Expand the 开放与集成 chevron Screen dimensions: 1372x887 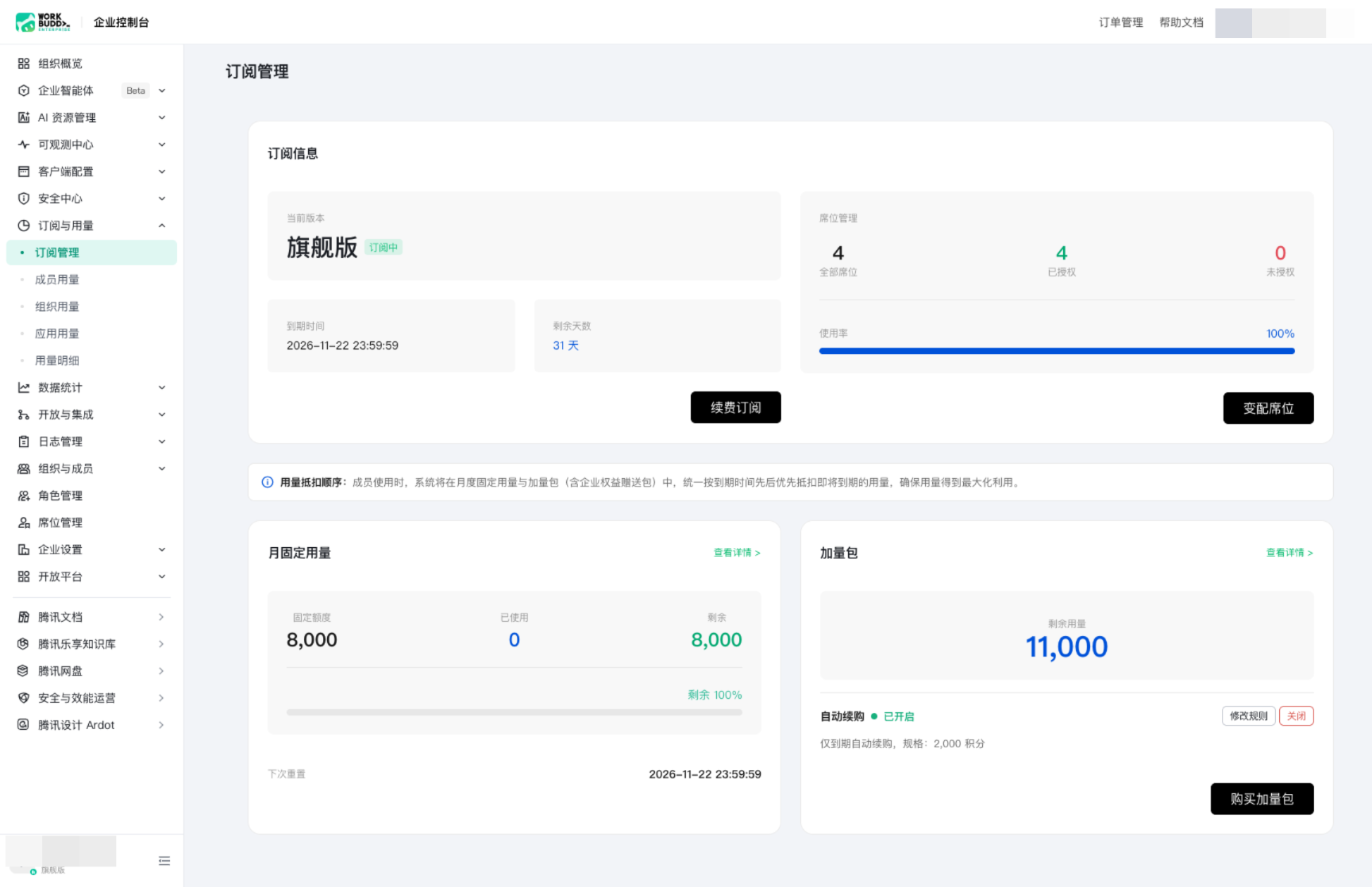pyautogui.click(x=162, y=415)
